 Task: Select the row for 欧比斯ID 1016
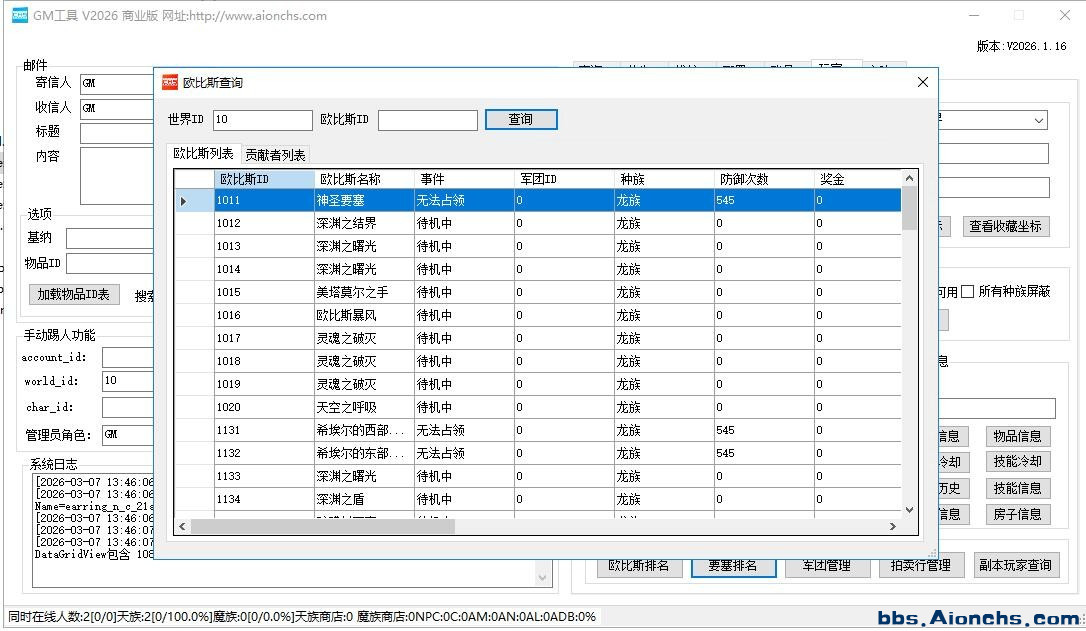point(264,315)
